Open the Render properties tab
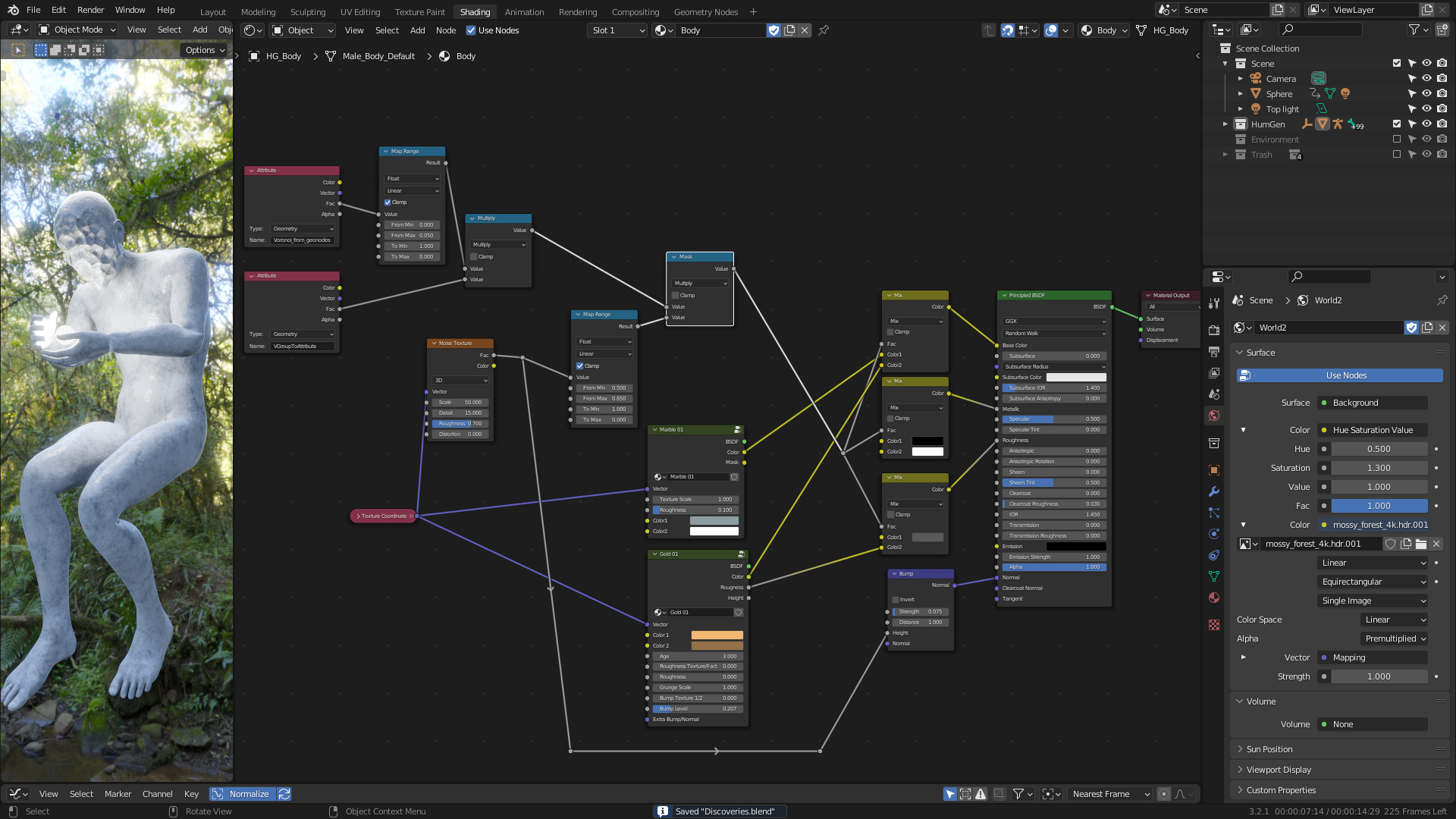Viewport: 1456px width, 819px height. 1214,331
